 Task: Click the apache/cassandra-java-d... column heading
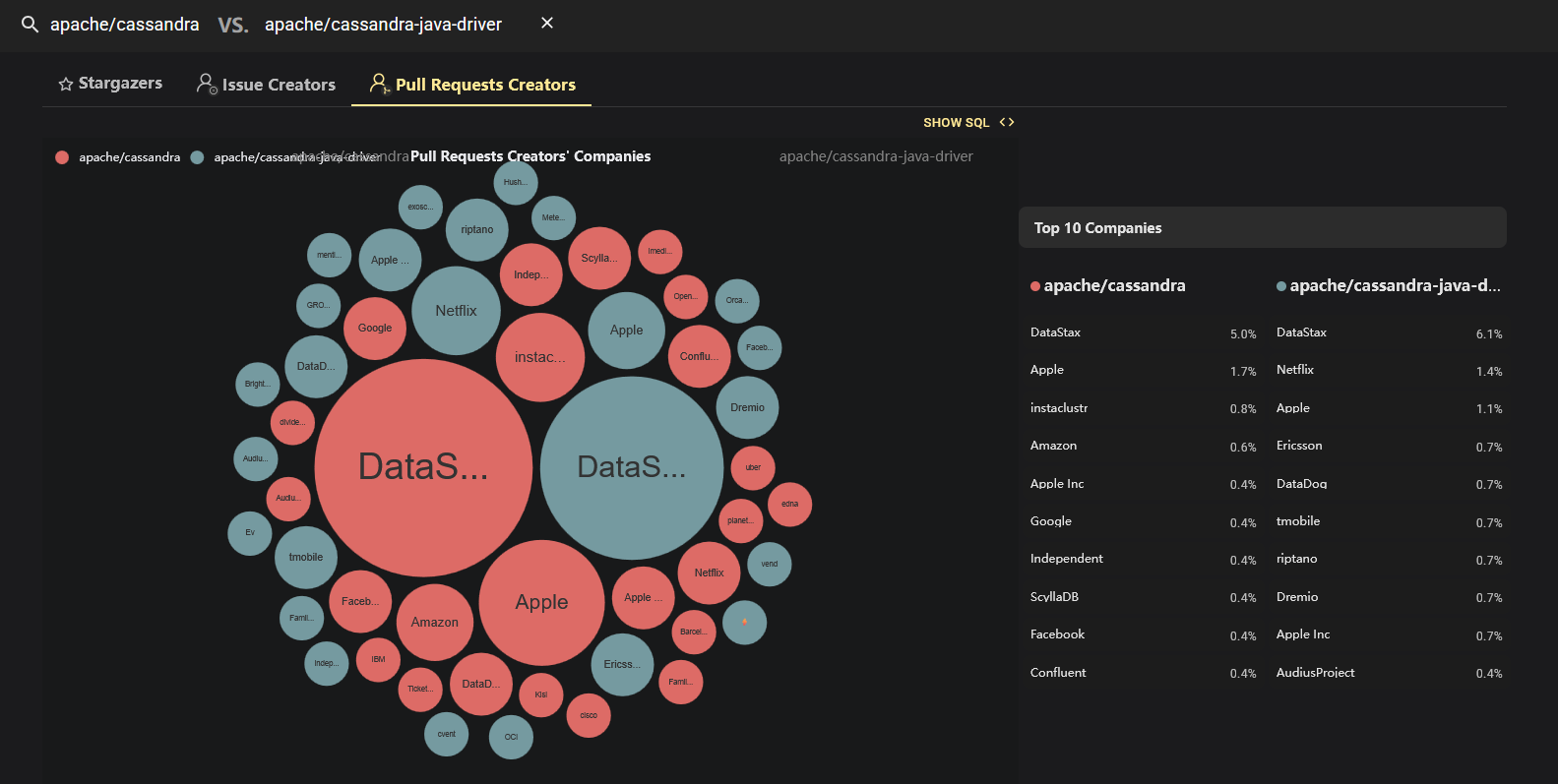(1395, 286)
